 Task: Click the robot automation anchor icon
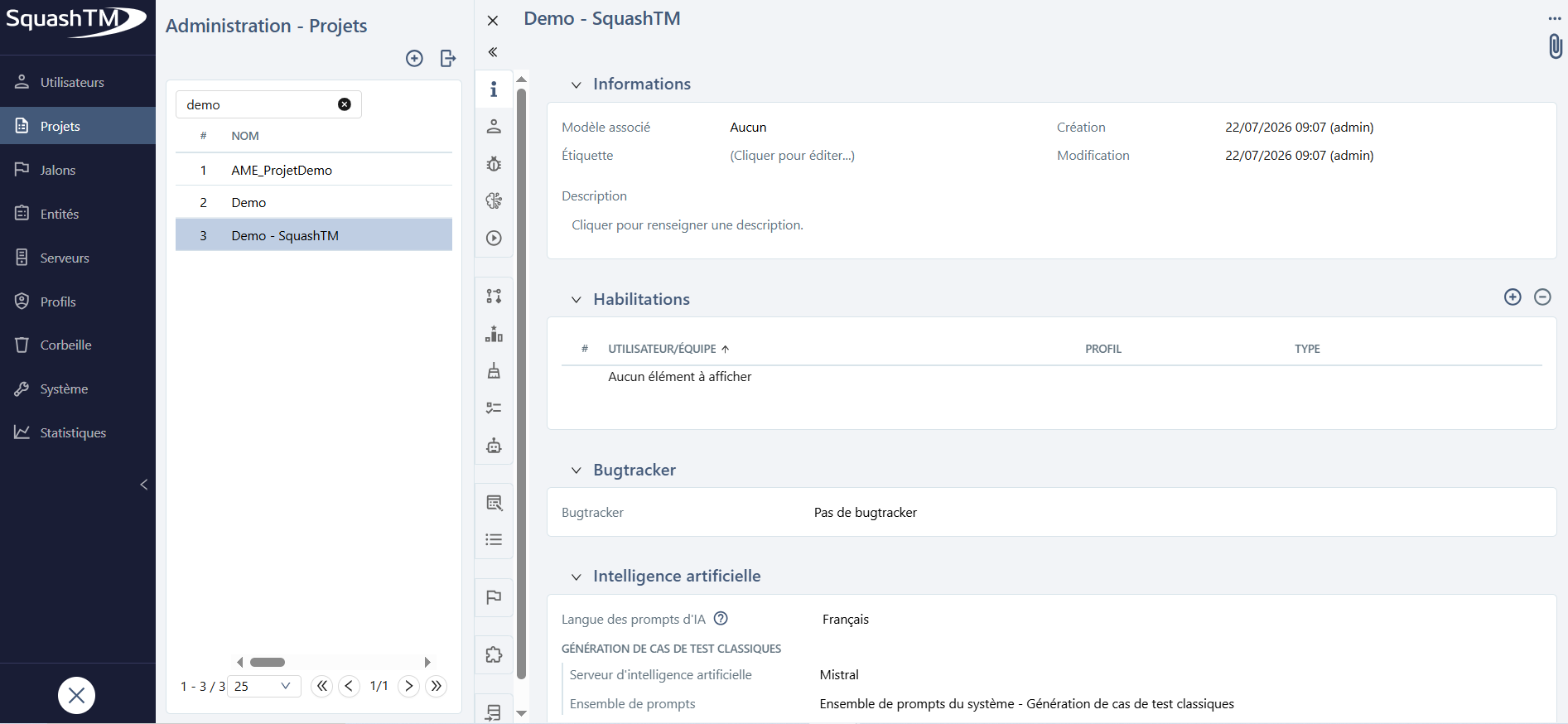click(x=494, y=445)
